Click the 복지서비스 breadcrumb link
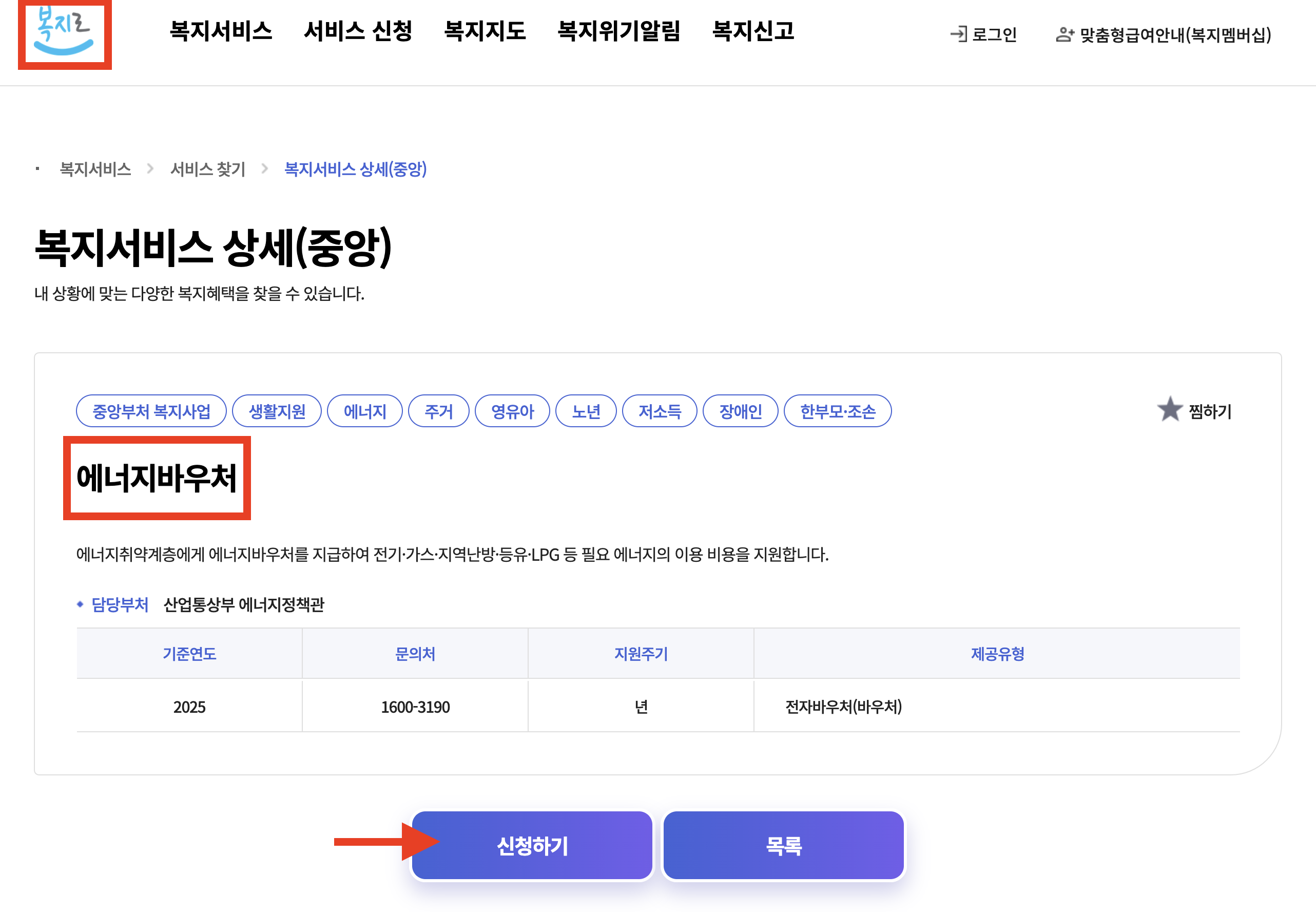1316x912 pixels. click(x=95, y=169)
